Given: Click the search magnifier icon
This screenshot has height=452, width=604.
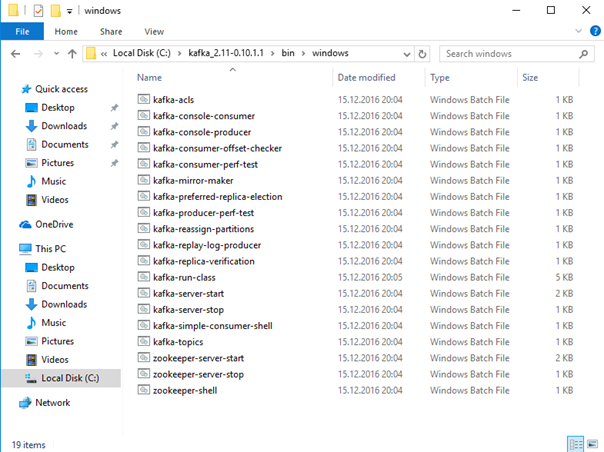Looking at the screenshot, I should click(x=584, y=54).
